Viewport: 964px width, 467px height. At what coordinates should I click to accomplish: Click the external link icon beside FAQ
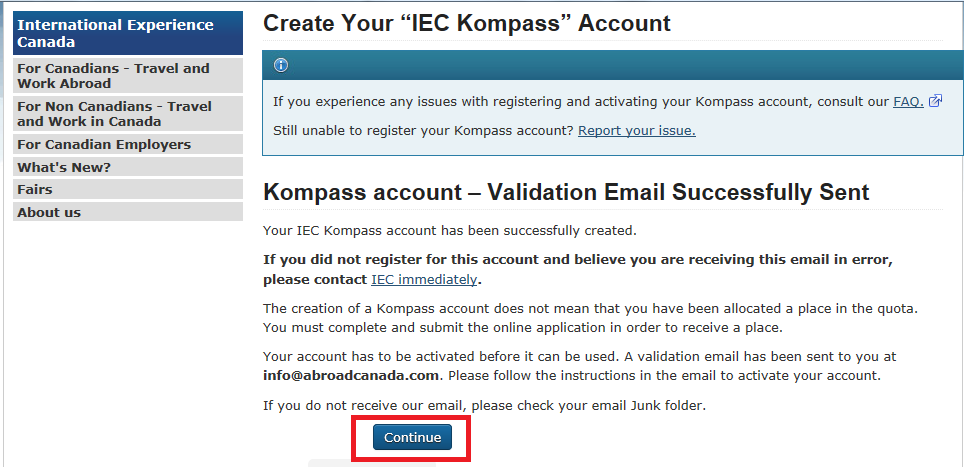click(935, 101)
